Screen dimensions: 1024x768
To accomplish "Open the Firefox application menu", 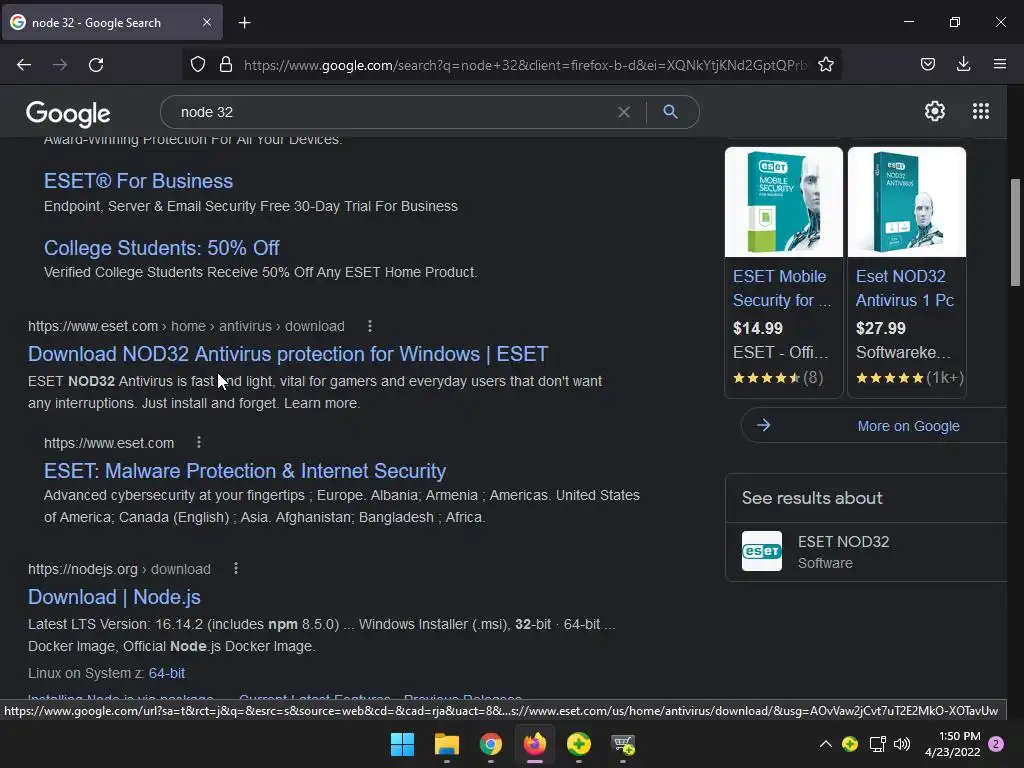I will tap(999, 64).
